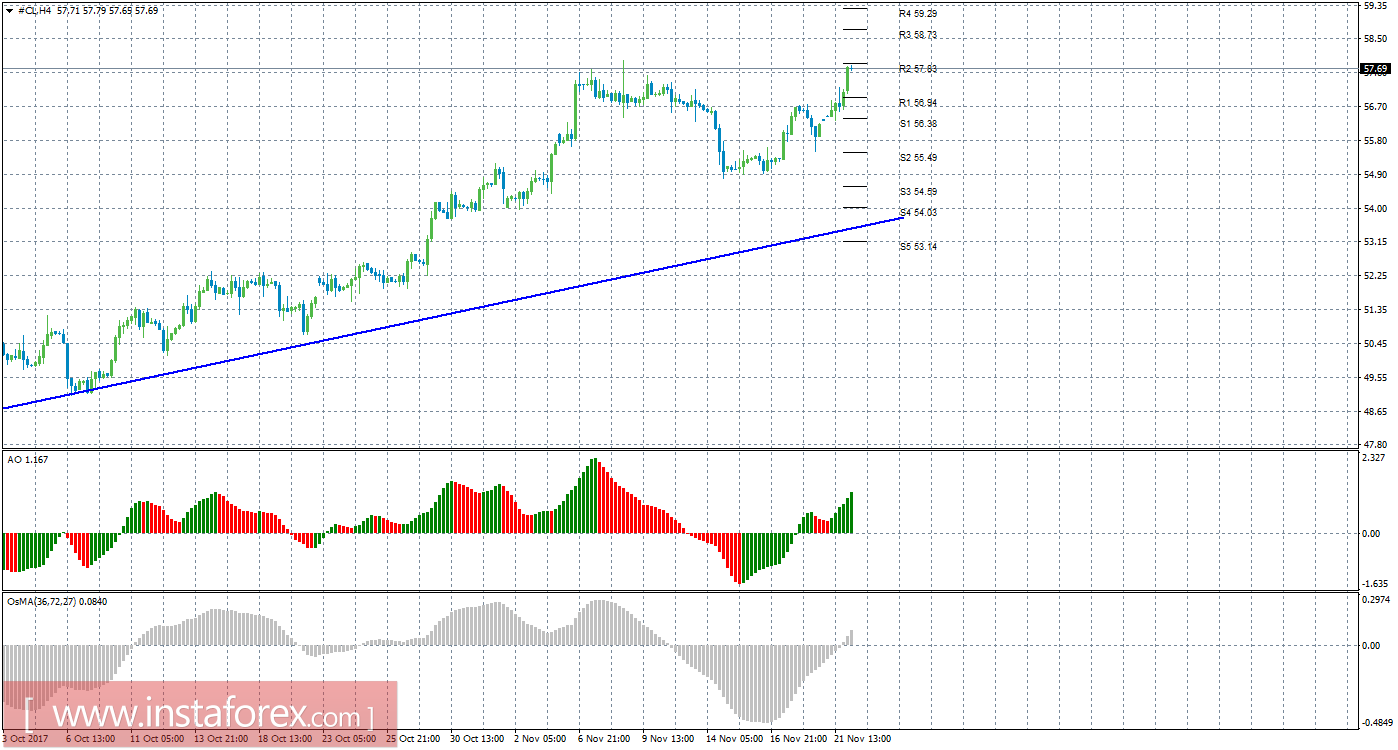The height and width of the screenshot is (750, 1398).
Task: Select the S5 53.14 pivot label
Action: coord(918,247)
